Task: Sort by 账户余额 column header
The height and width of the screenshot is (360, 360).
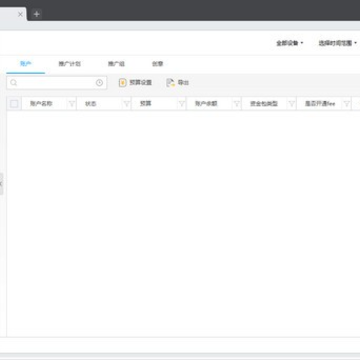Action: [206, 104]
